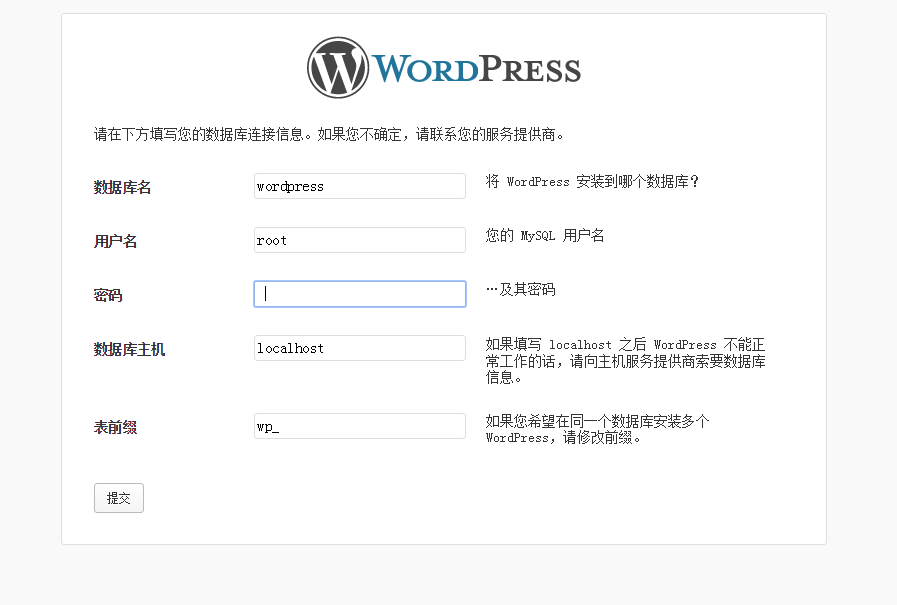Submit the form with the 提交 button
The width and height of the screenshot is (897, 605).
tap(119, 498)
